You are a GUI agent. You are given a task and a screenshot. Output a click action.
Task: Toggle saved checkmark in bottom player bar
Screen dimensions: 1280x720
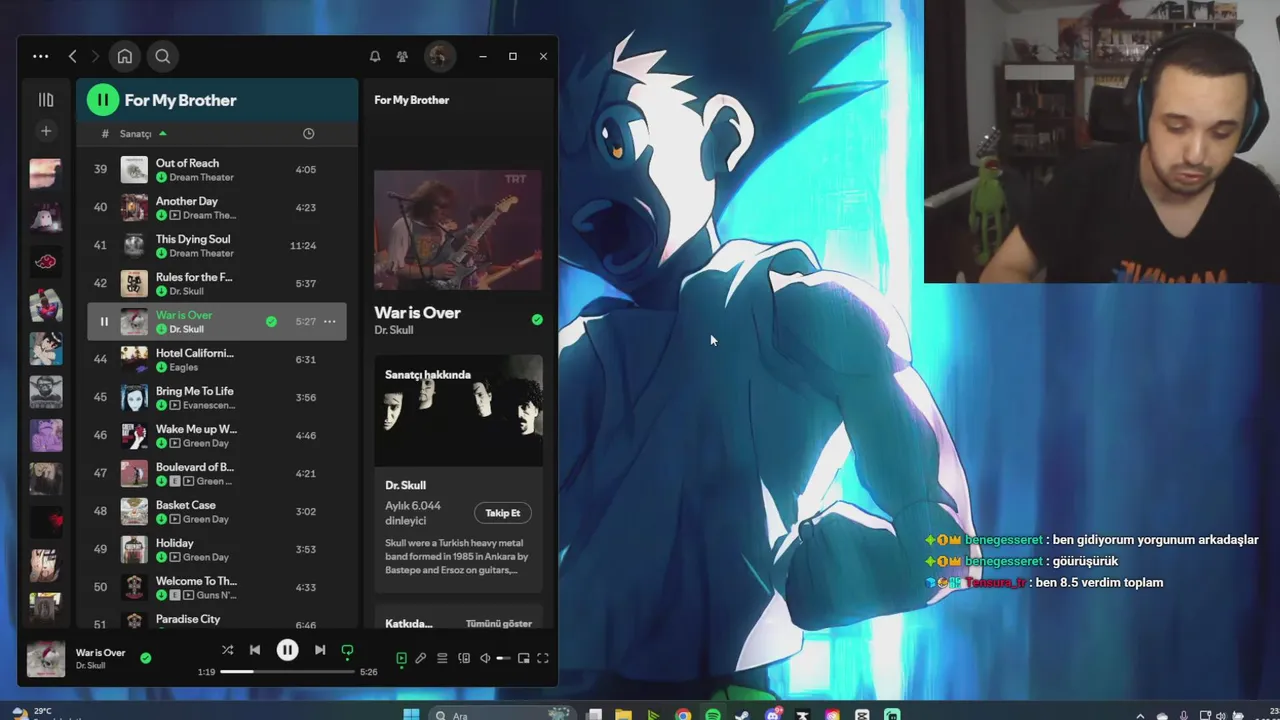tap(146, 658)
